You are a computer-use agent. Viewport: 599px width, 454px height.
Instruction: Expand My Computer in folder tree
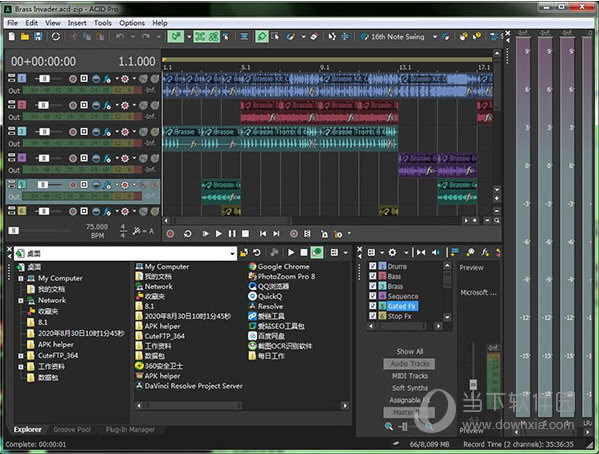click(x=21, y=279)
